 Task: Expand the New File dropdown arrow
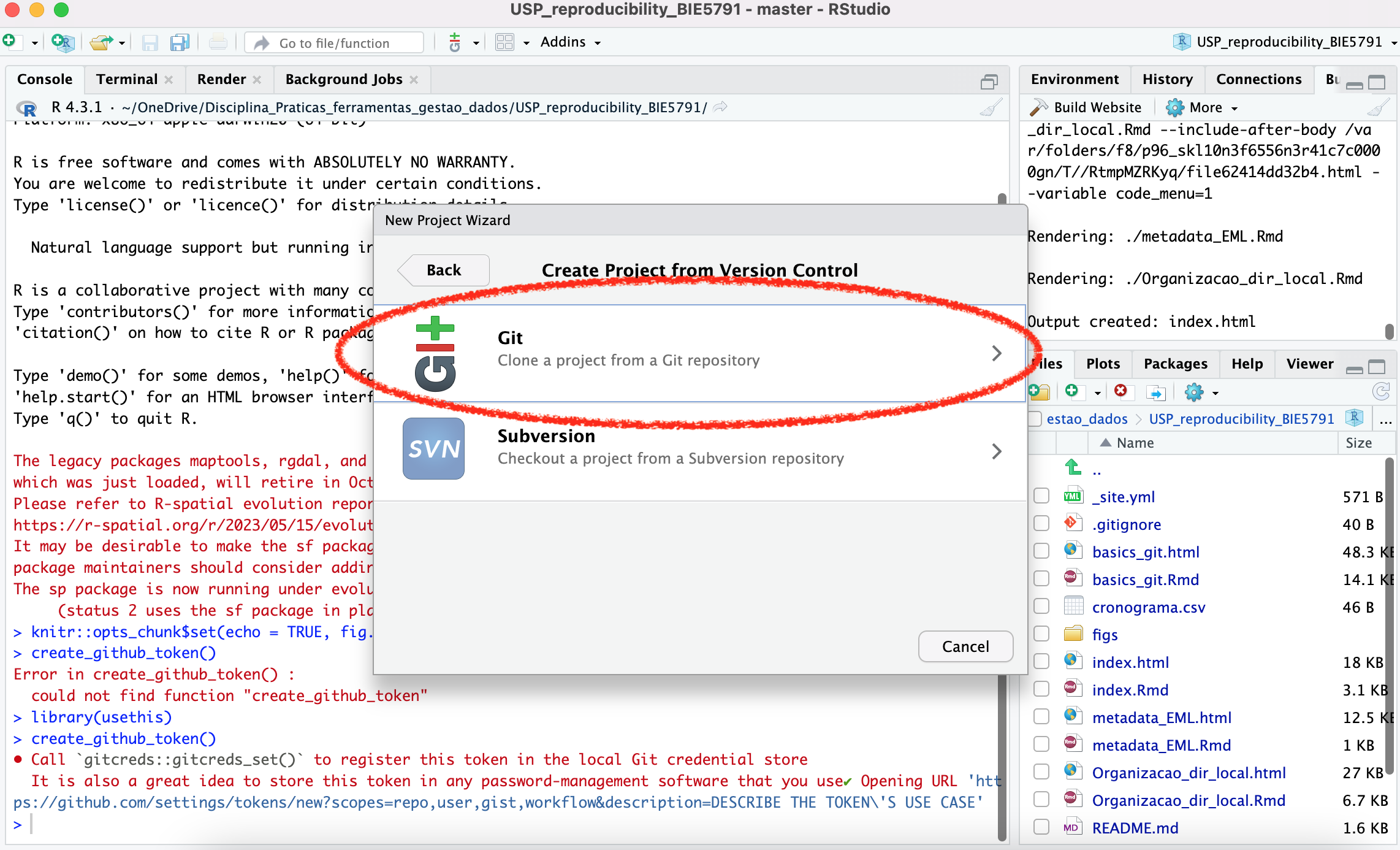point(34,43)
